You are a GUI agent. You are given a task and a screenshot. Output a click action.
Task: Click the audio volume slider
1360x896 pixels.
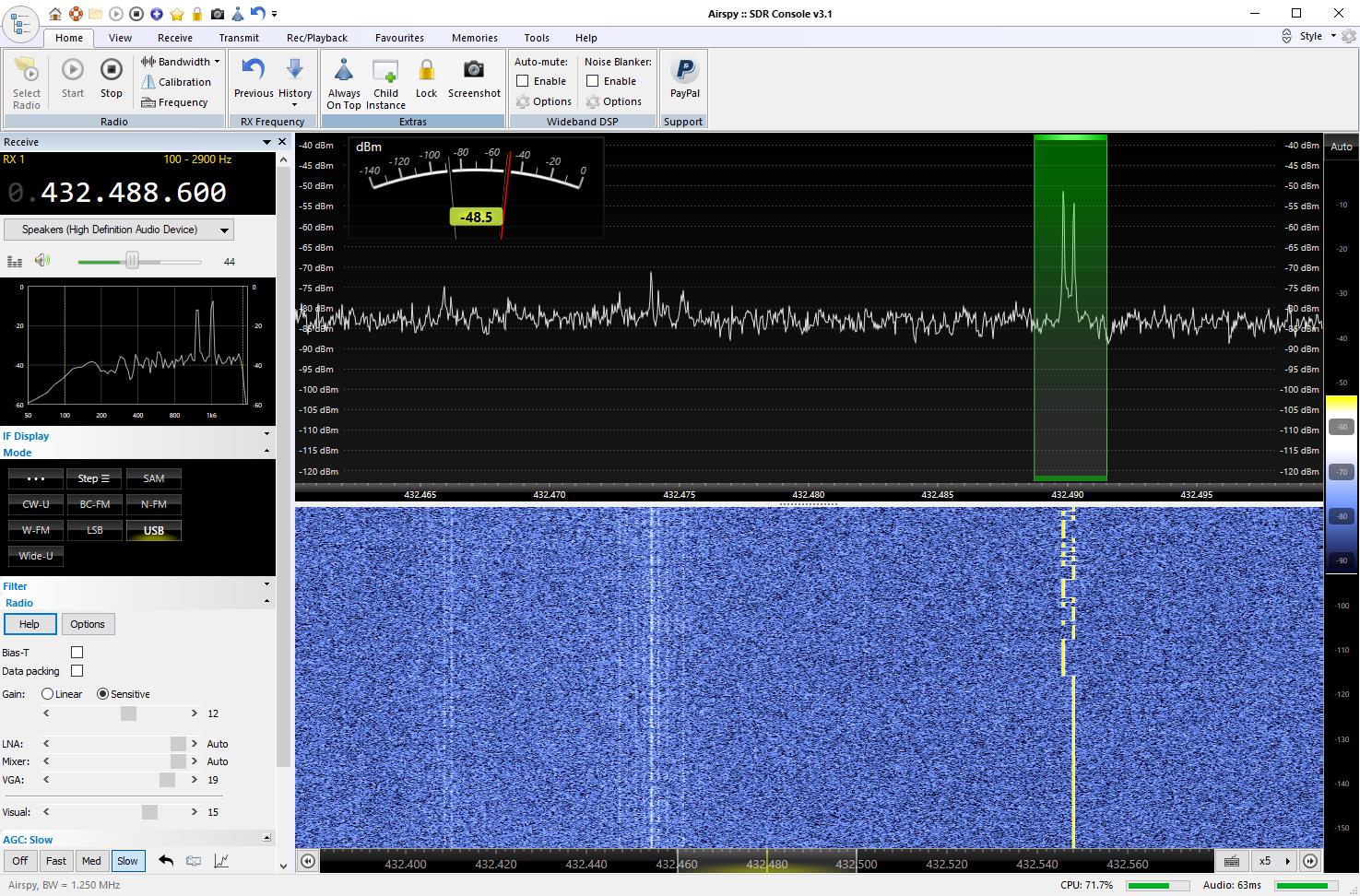[132, 261]
